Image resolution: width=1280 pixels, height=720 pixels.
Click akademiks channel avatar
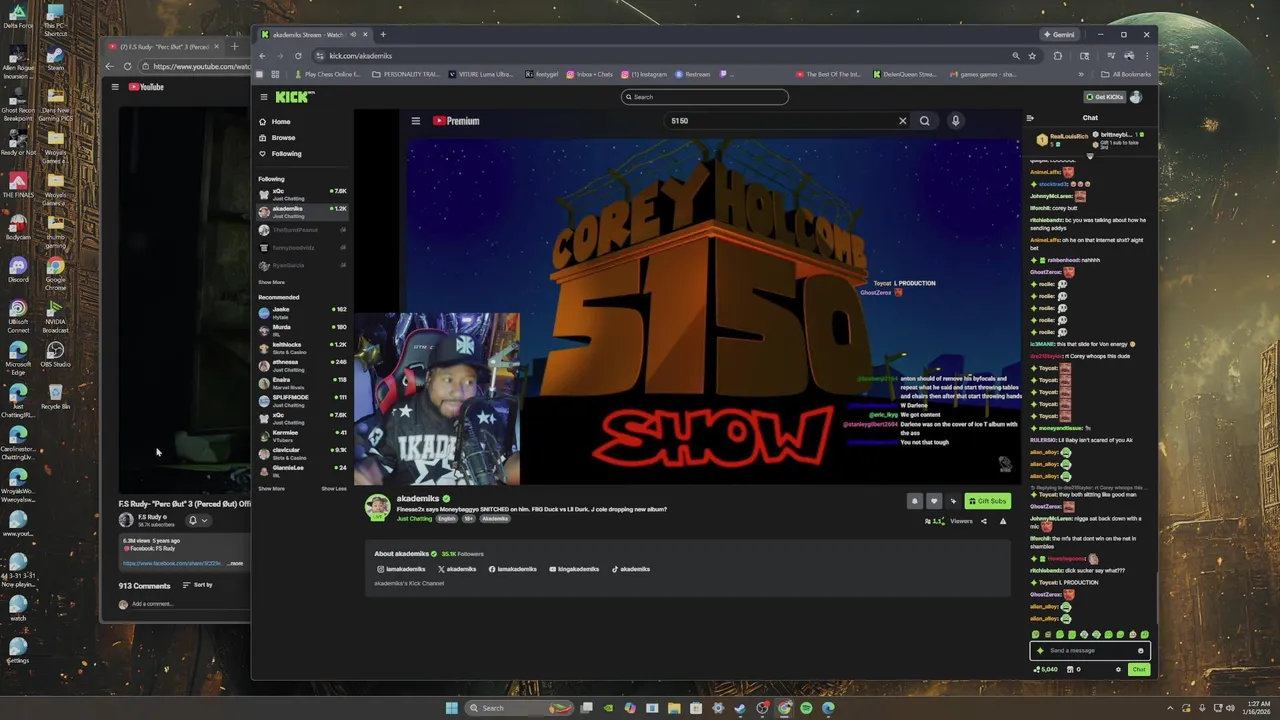tap(378, 508)
